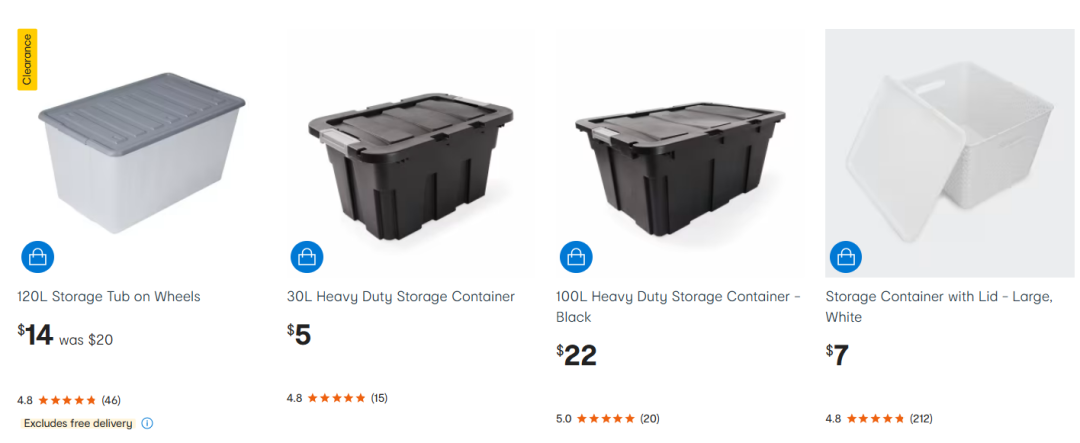
Task: Click the Clearance badge on the storage tub
Action: coord(28,59)
